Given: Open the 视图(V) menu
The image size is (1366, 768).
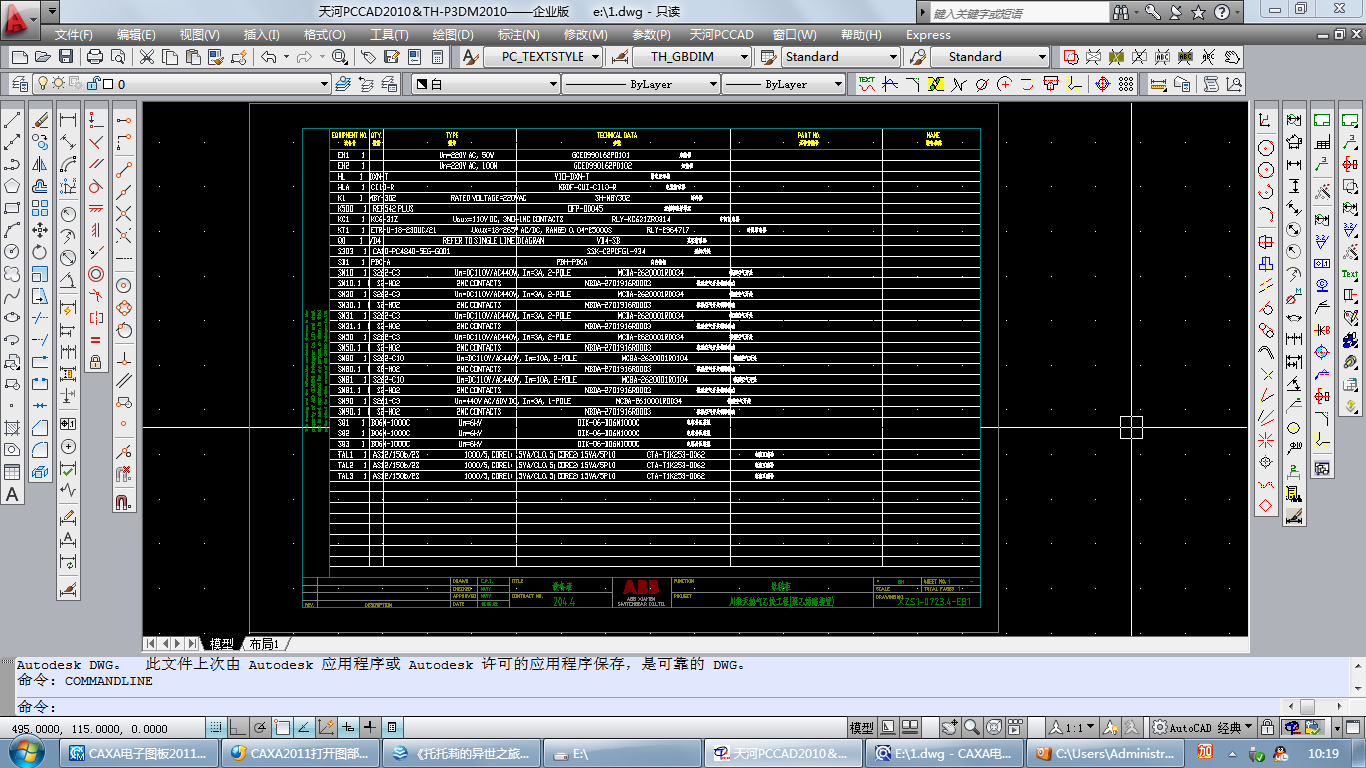Looking at the screenshot, I should pyautogui.click(x=199, y=35).
